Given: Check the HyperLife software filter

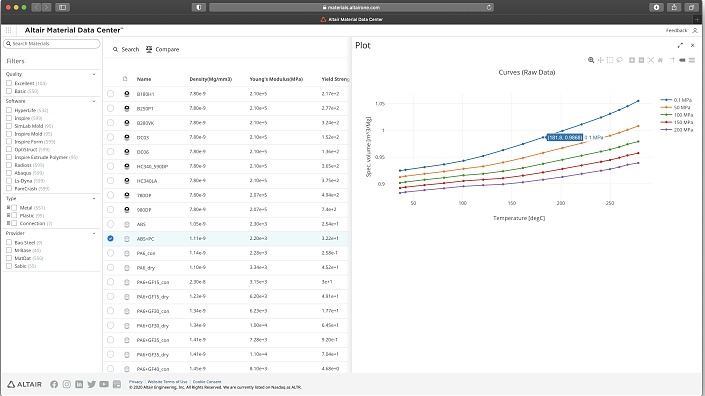Looking at the screenshot, I should pyautogui.click(x=9, y=110).
